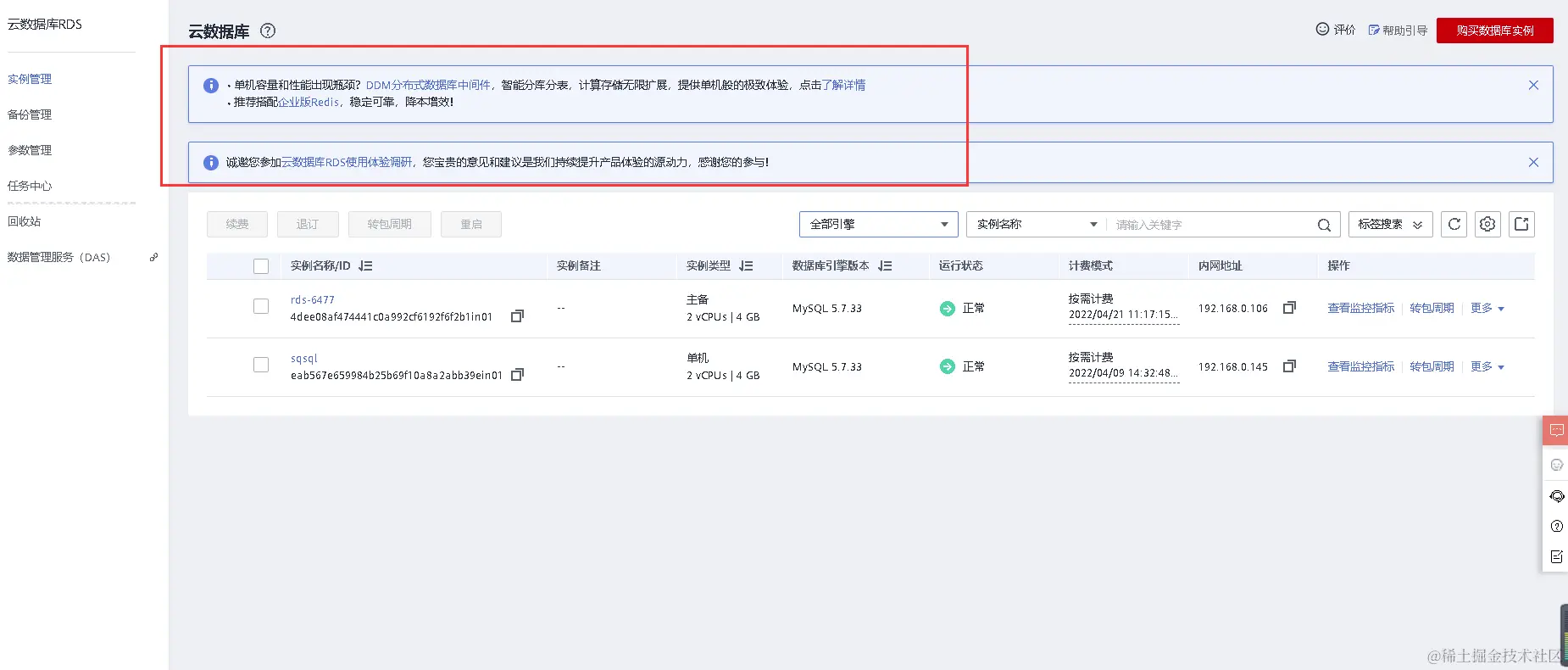
Task: Refresh the instance list
Action: 1454,224
